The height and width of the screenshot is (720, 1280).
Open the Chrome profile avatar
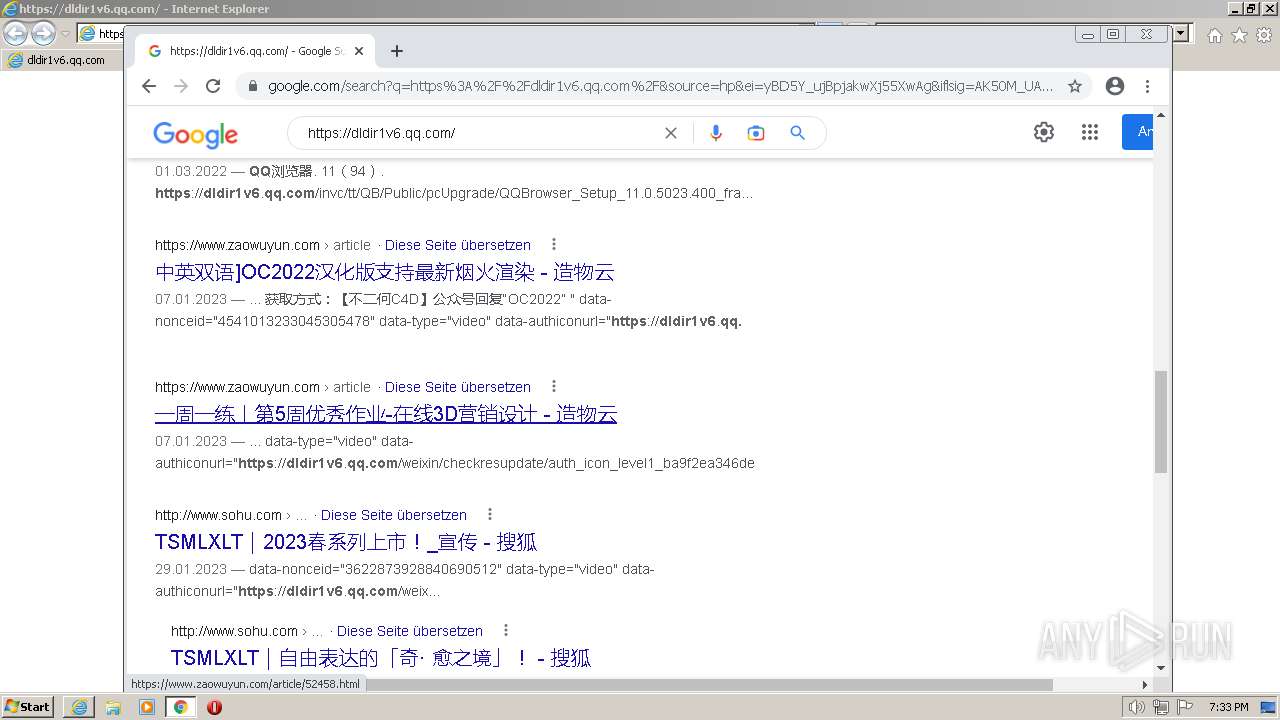click(1115, 86)
